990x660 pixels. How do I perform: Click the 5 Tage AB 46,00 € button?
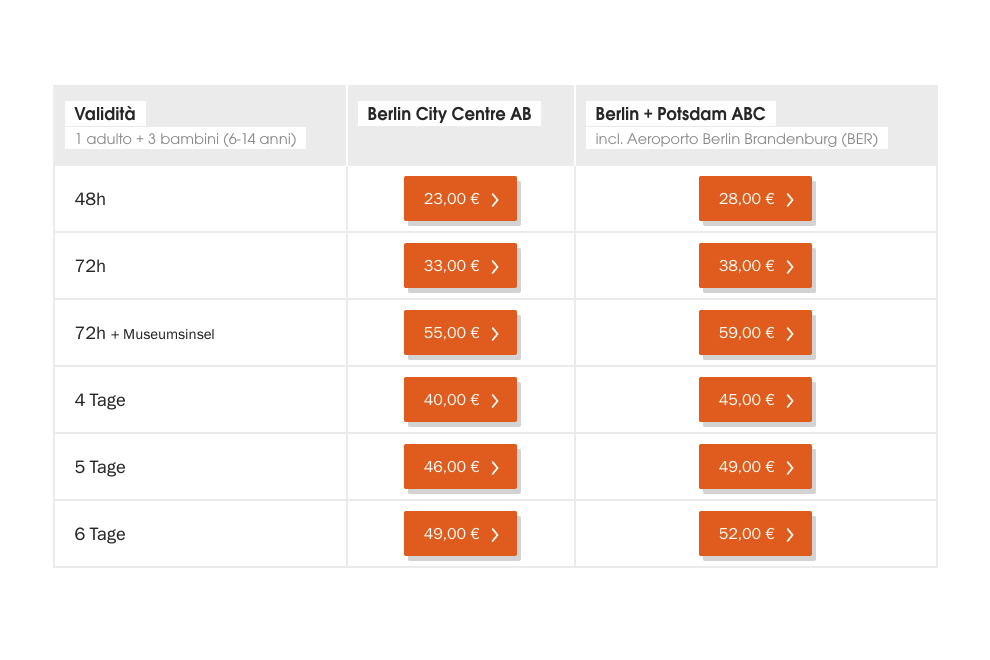460,467
